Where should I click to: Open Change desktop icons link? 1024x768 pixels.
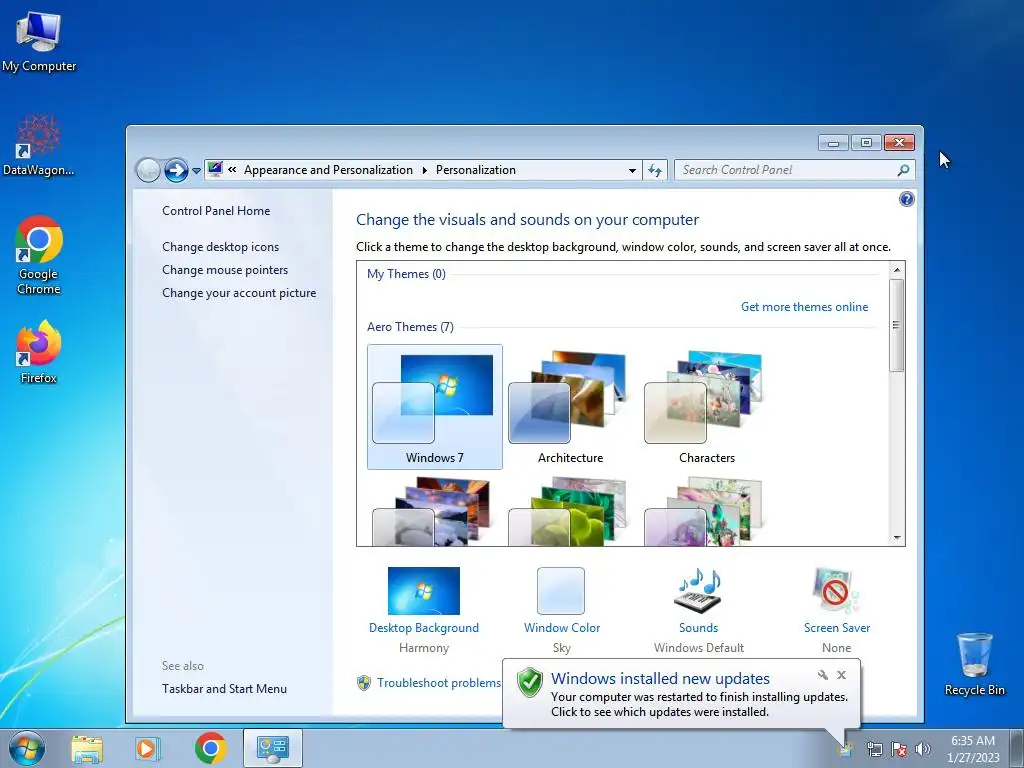tap(221, 247)
